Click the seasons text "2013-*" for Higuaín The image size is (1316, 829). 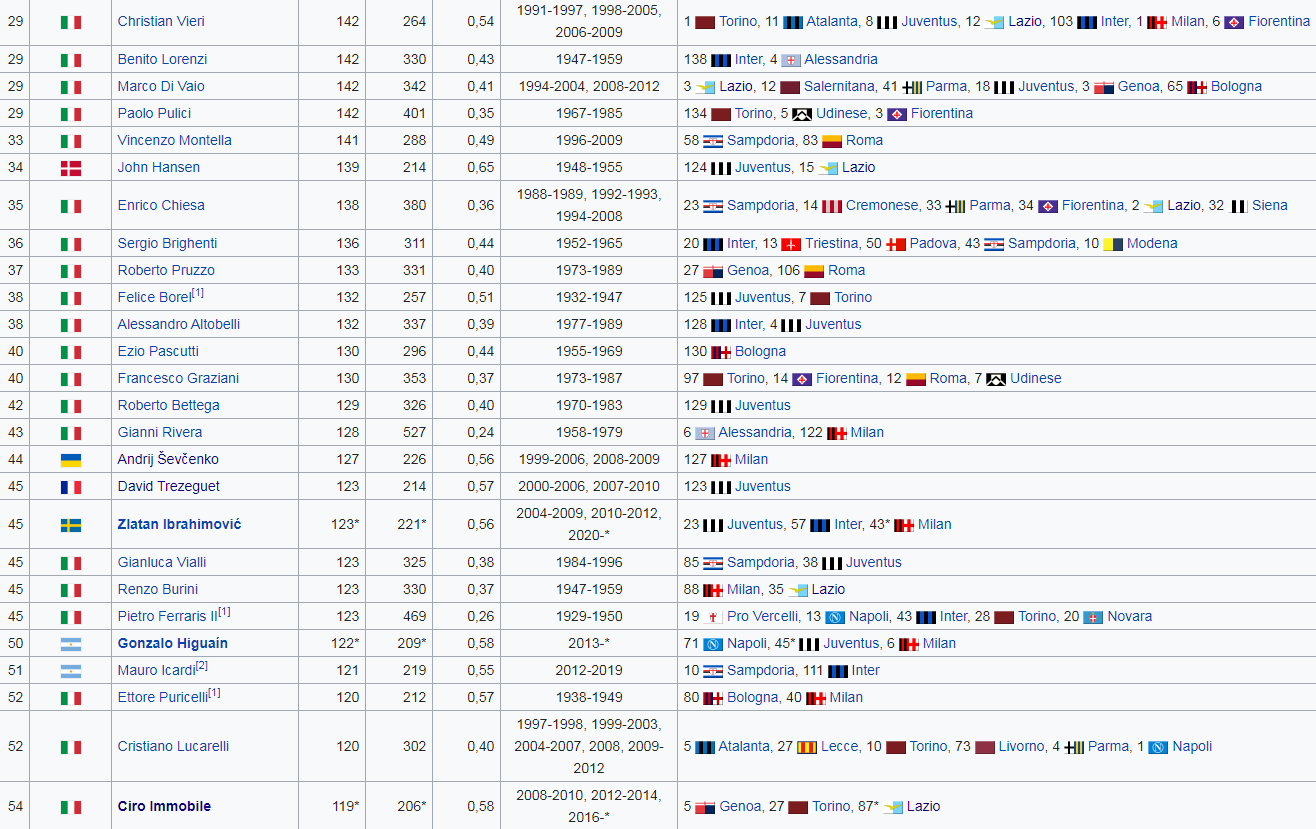tap(589, 644)
